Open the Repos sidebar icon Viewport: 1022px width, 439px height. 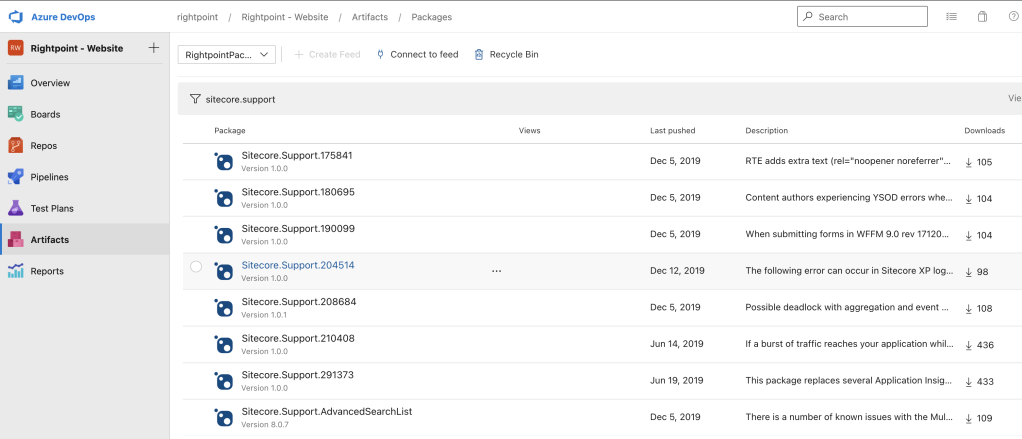(x=16, y=145)
